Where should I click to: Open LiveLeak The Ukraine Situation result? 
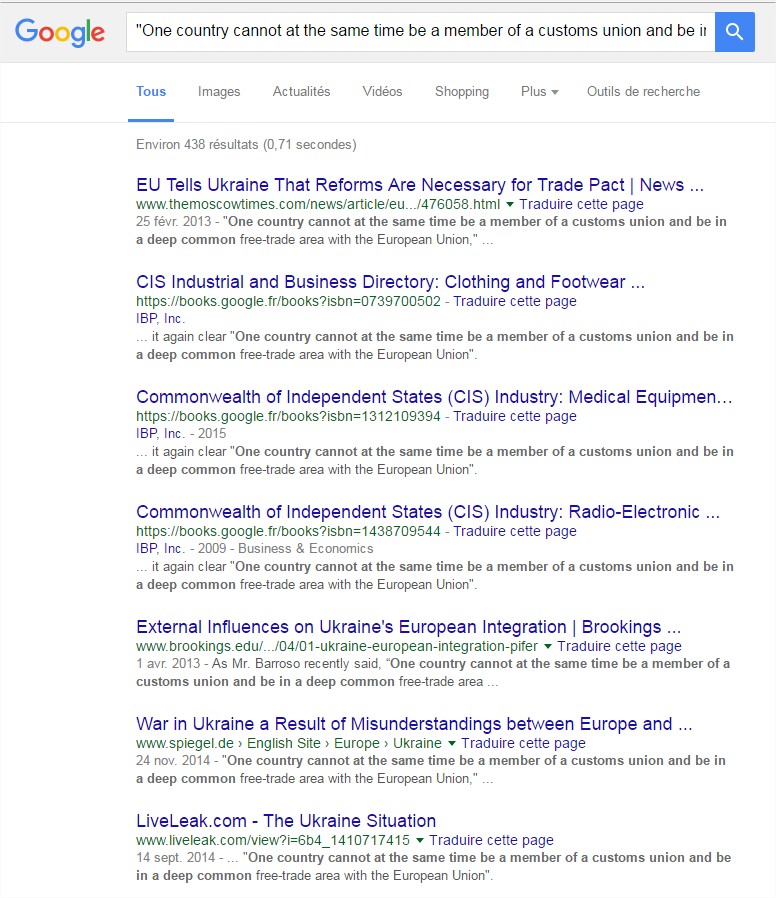[286, 821]
